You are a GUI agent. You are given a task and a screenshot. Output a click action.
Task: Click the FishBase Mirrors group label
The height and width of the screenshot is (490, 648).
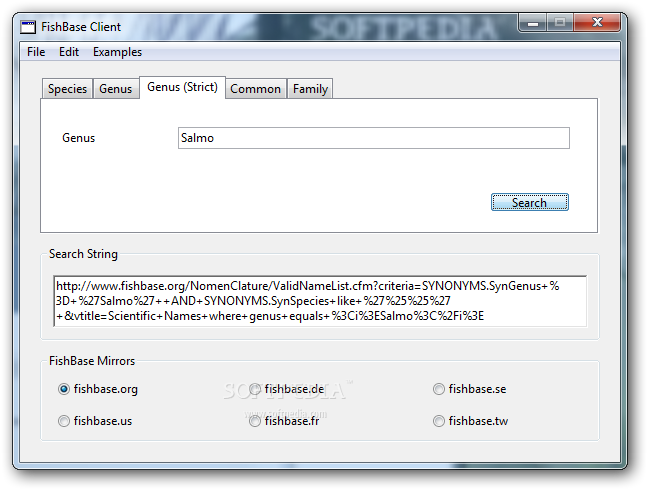coord(92,361)
